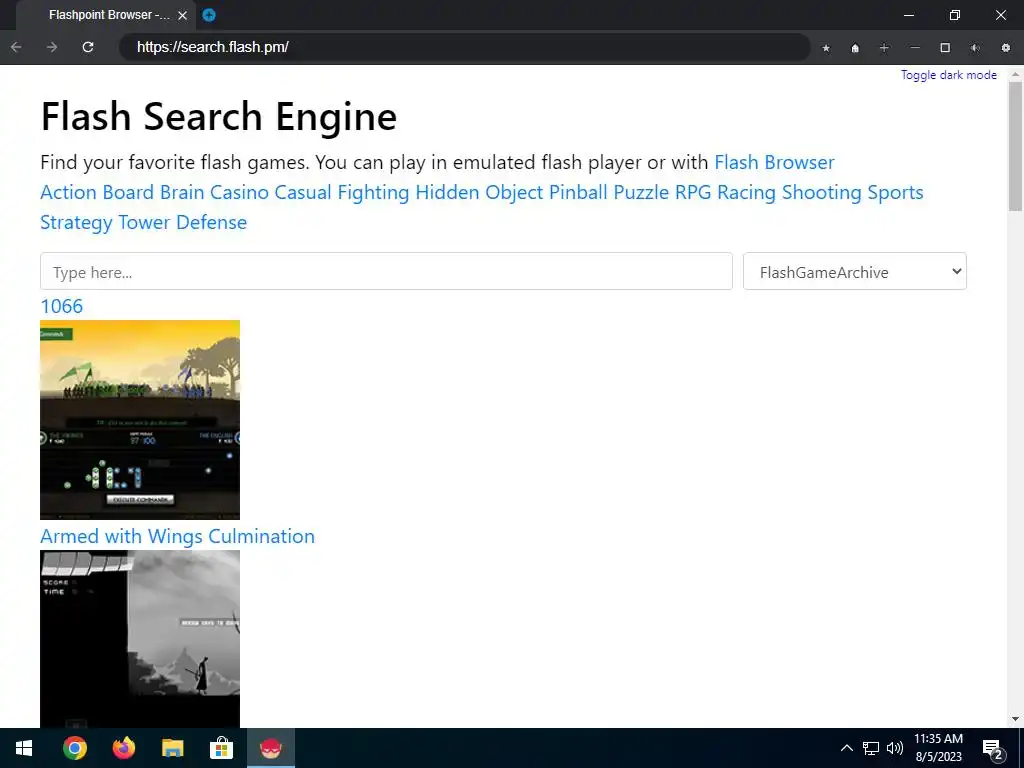The height and width of the screenshot is (768, 1024).
Task: Zoom in with the plus toolbar icon
Action: click(884, 48)
